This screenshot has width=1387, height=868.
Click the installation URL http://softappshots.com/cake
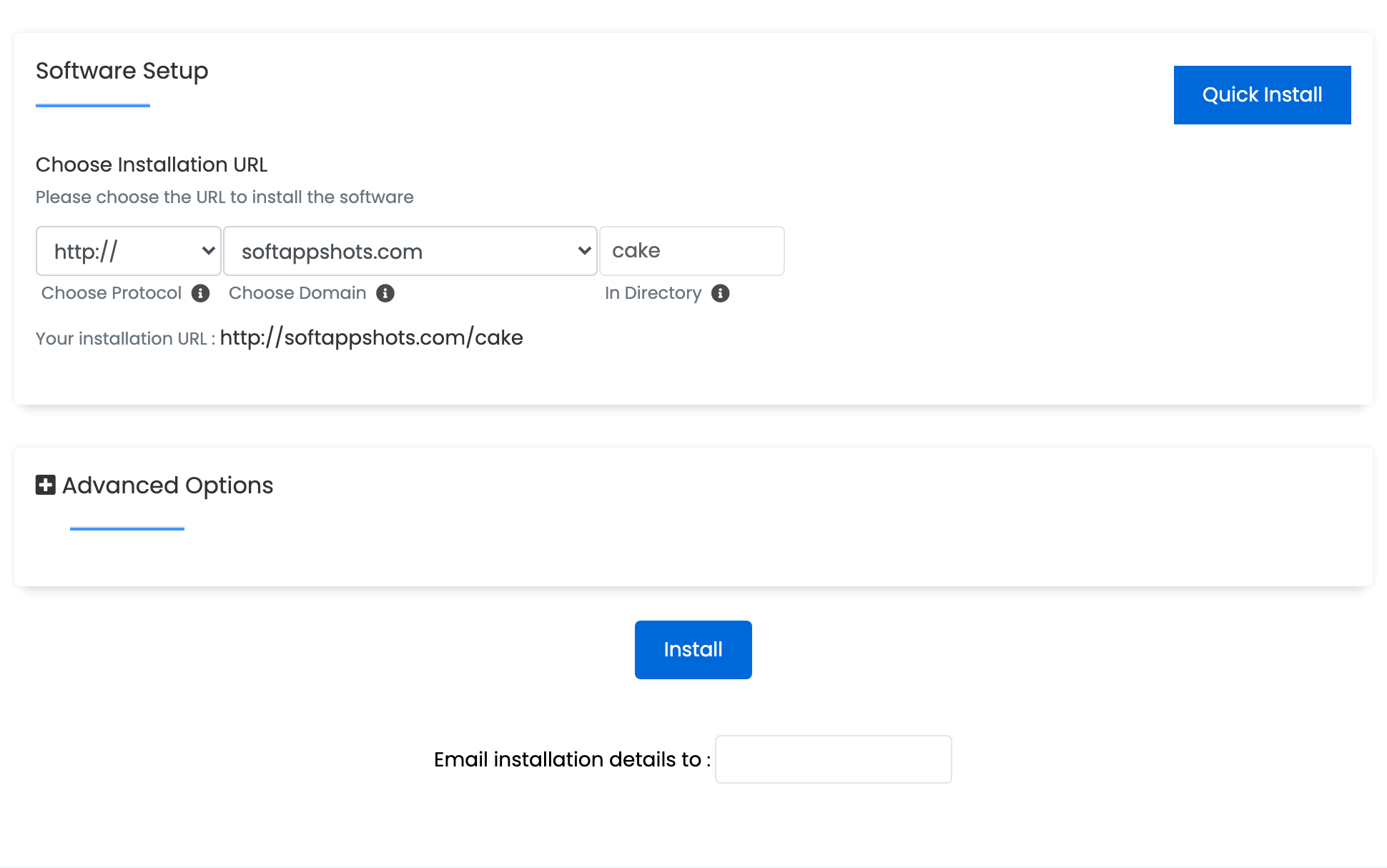coord(372,337)
